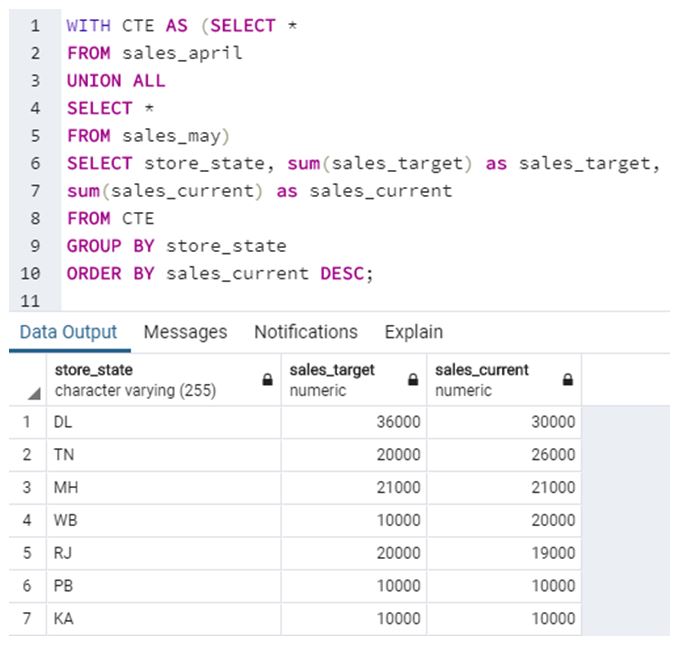Open the Messages tab
Viewport: 682px width, 645px height.
coord(185,332)
